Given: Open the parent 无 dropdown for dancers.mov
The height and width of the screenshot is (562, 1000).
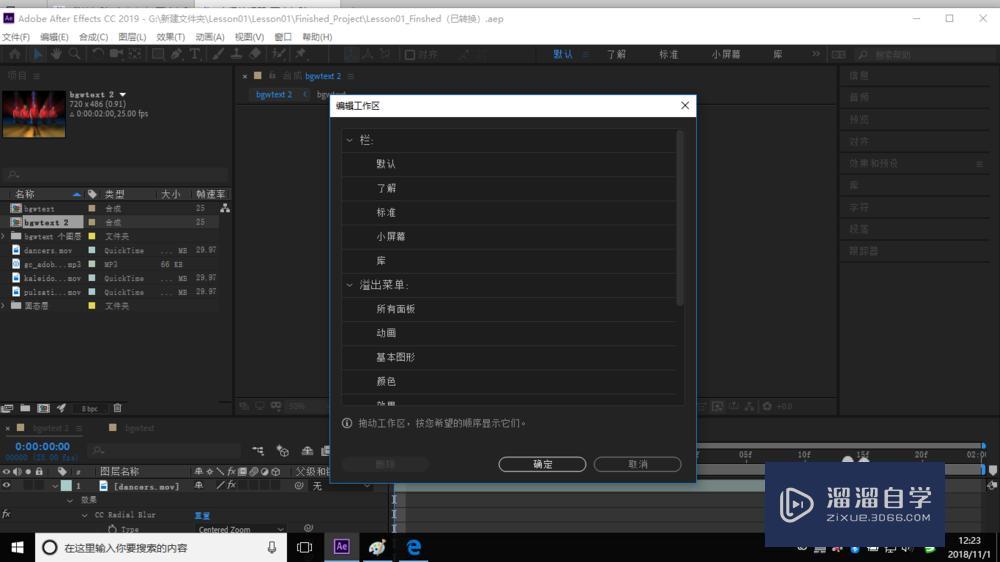Looking at the screenshot, I should [x=341, y=486].
